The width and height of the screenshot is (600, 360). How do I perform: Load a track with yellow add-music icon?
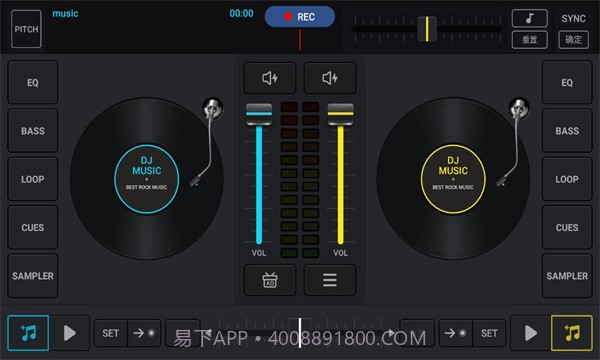[x=572, y=333]
